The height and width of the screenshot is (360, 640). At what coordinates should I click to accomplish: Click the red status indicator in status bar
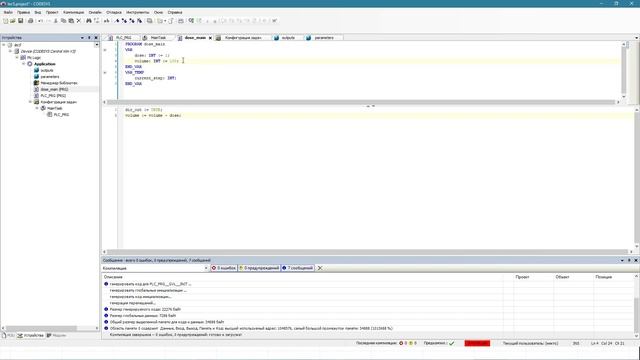477,343
